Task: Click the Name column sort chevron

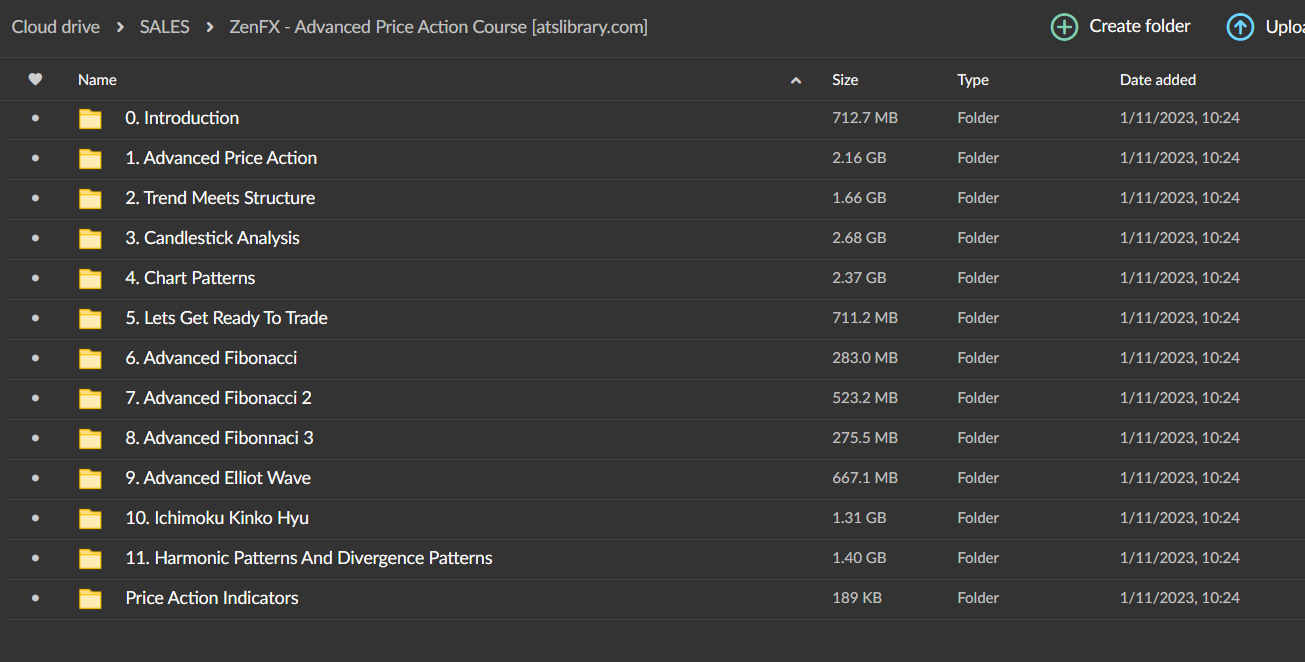Action: click(x=795, y=79)
